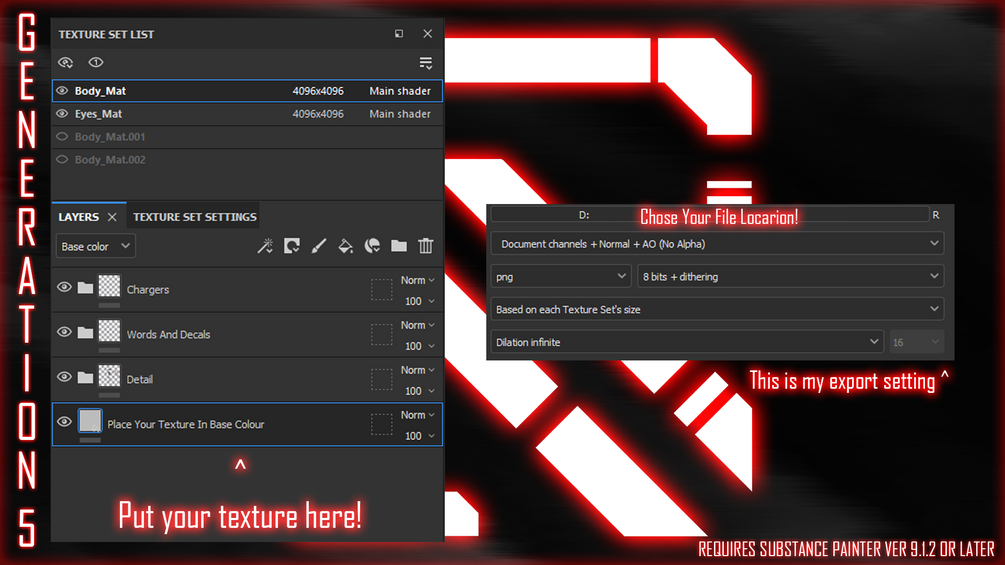
Task: Open the export preset Document channels dropdown
Action: [717, 244]
